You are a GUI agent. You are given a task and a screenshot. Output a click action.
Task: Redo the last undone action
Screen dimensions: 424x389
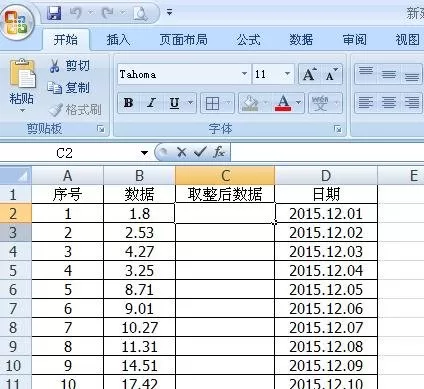click(x=108, y=13)
